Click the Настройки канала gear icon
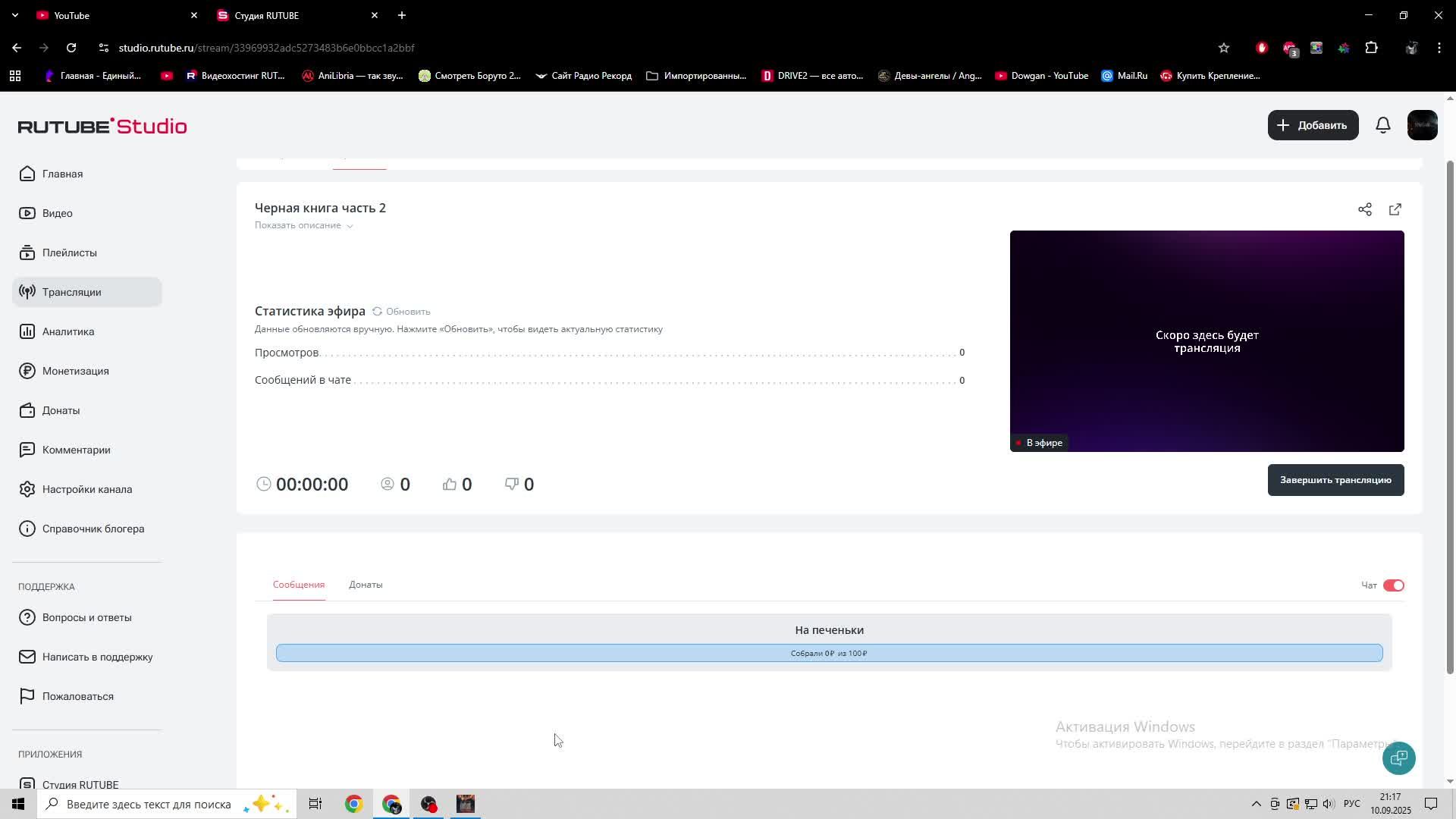The image size is (1456, 819). click(x=27, y=489)
